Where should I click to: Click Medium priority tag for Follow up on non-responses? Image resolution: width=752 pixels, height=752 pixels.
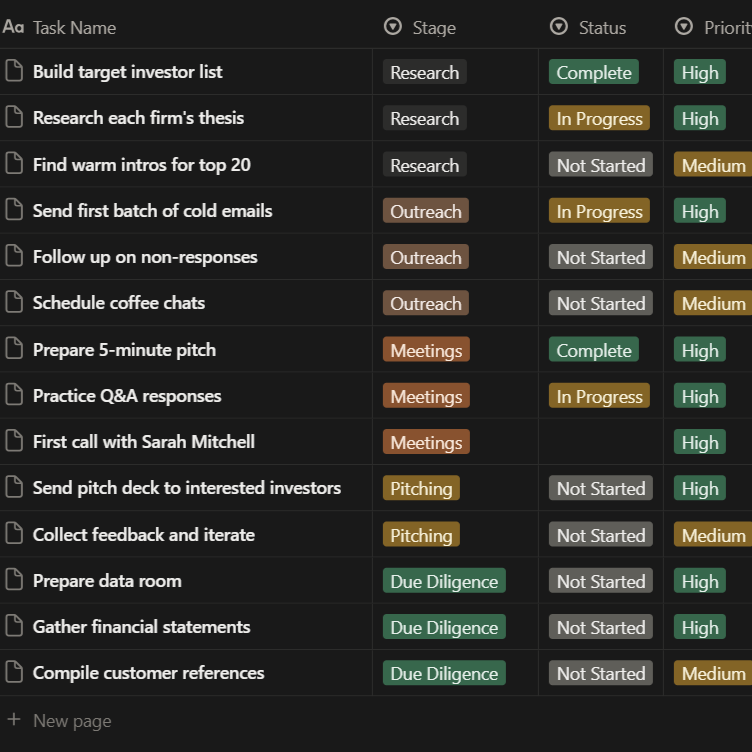713,257
